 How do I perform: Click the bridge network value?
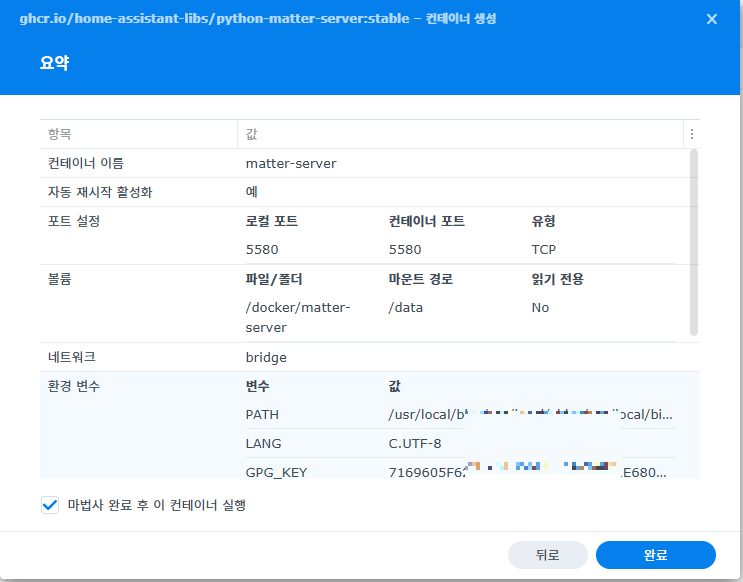click(x=266, y=357)
